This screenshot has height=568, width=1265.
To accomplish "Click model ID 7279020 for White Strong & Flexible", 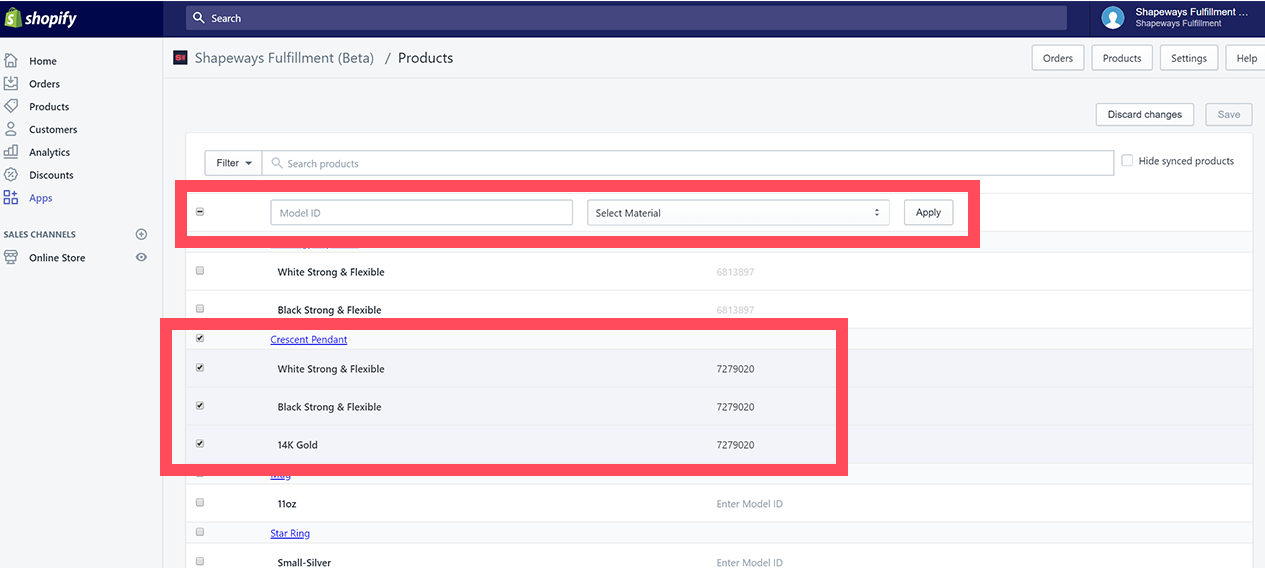I will [735, 369].
